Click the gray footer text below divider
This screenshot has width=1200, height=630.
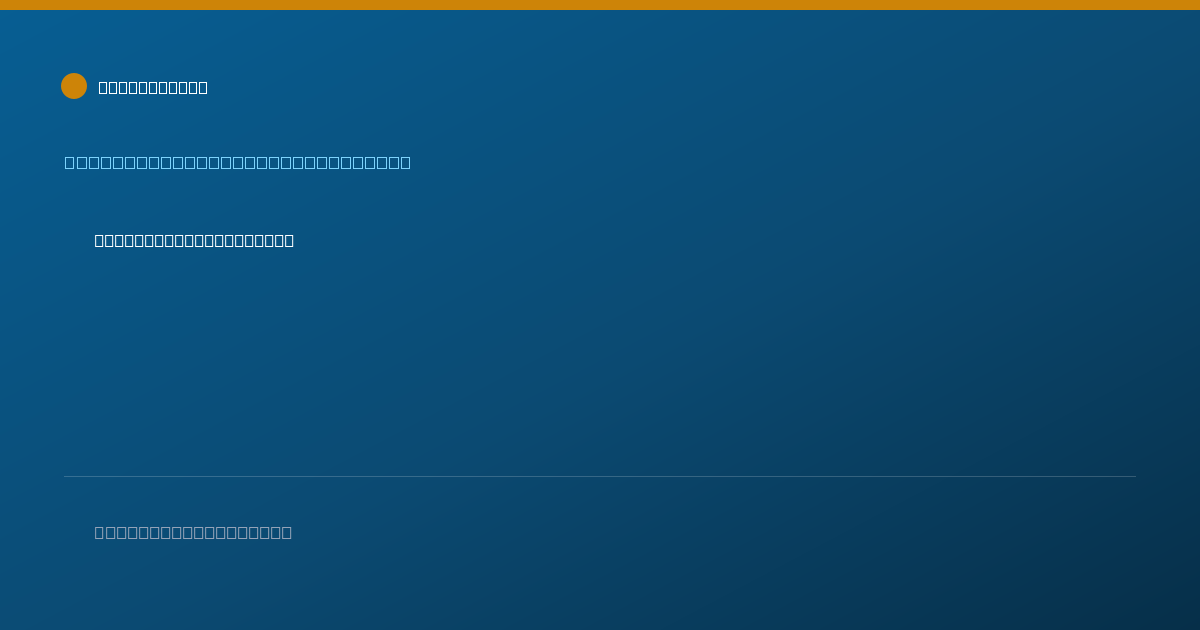point(193,532)
